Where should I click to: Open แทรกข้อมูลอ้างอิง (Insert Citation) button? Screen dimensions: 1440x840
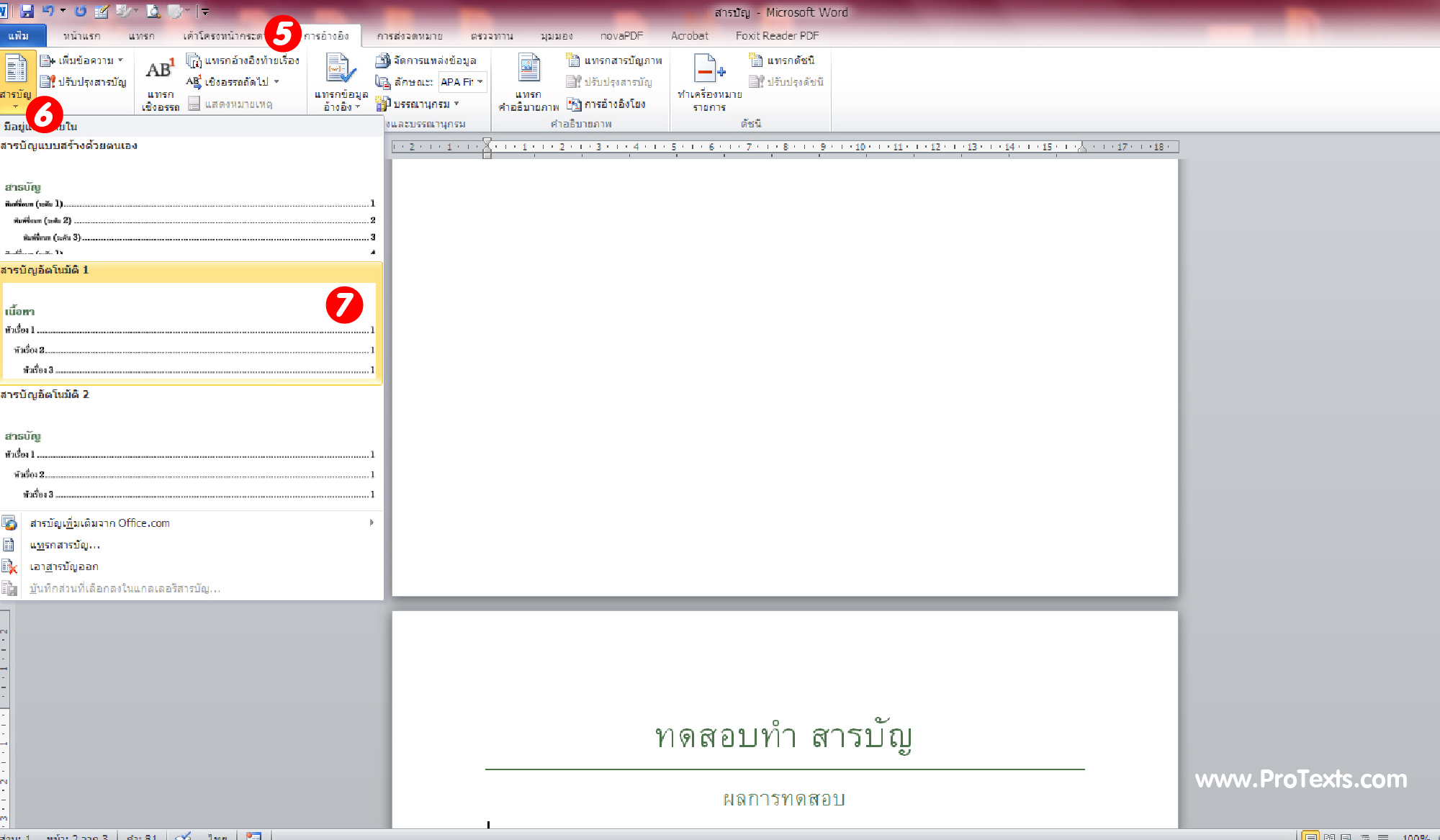341,83
